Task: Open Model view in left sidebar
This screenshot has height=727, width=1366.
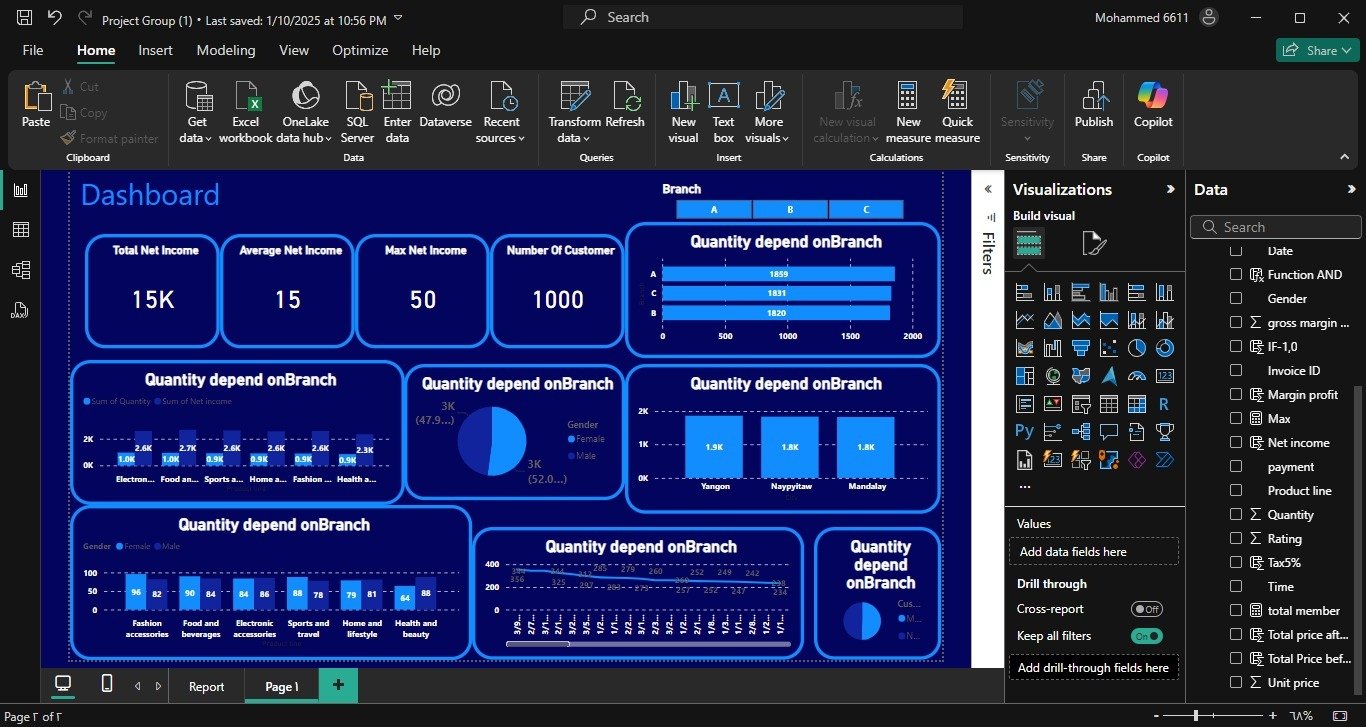Action: pos(20,270)
